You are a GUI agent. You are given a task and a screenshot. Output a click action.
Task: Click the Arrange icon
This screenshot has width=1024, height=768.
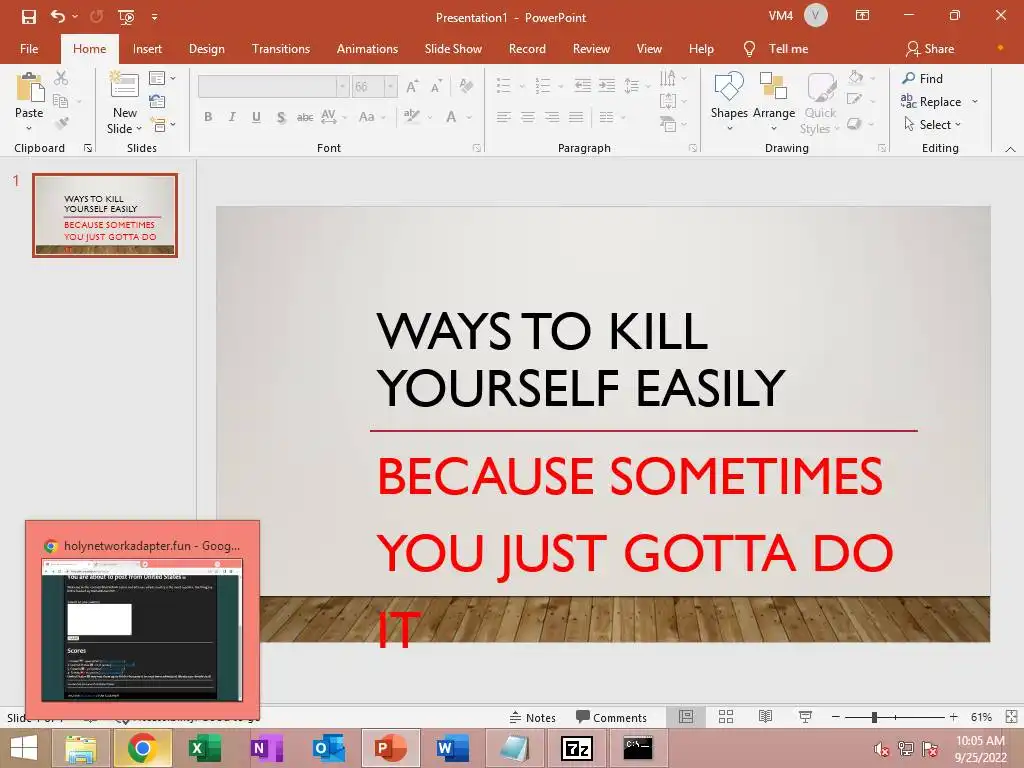point(774,101)
